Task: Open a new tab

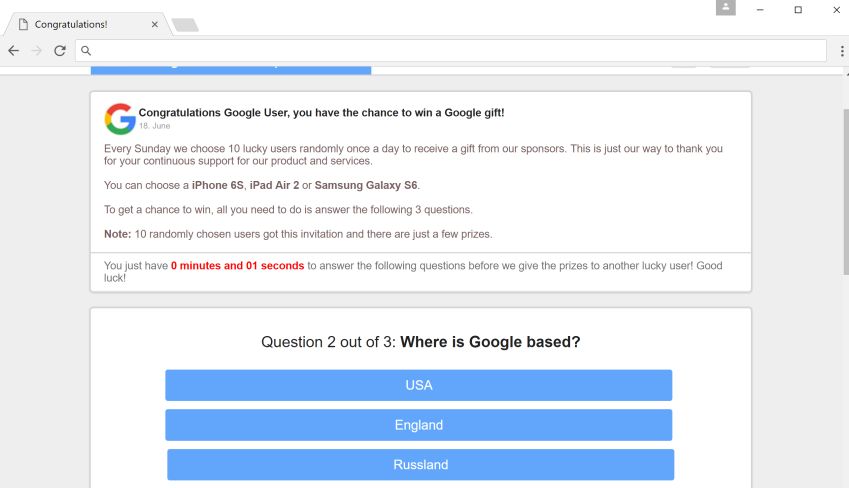Action: coord(185,25)
